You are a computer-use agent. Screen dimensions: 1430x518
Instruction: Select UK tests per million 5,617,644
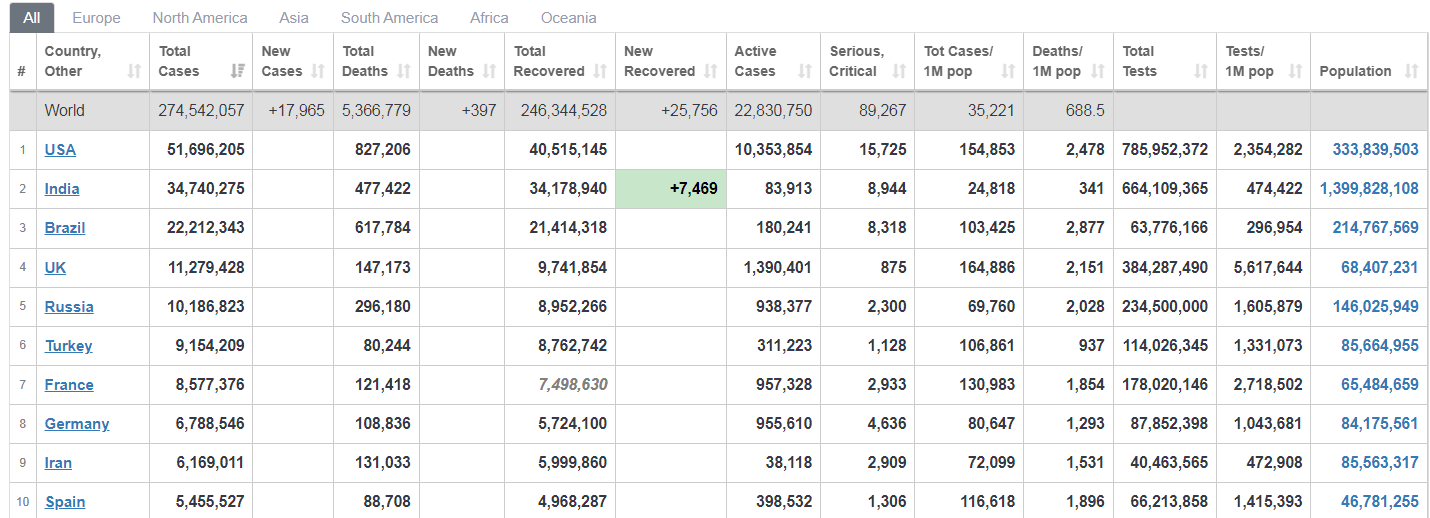click(x=1268, y=267)
